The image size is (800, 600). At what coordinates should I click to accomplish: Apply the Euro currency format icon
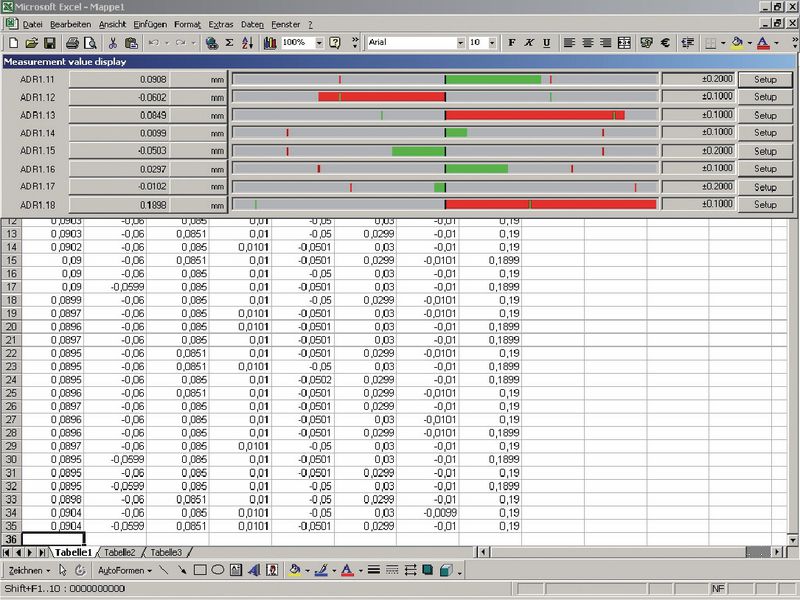tap(662, 43)
